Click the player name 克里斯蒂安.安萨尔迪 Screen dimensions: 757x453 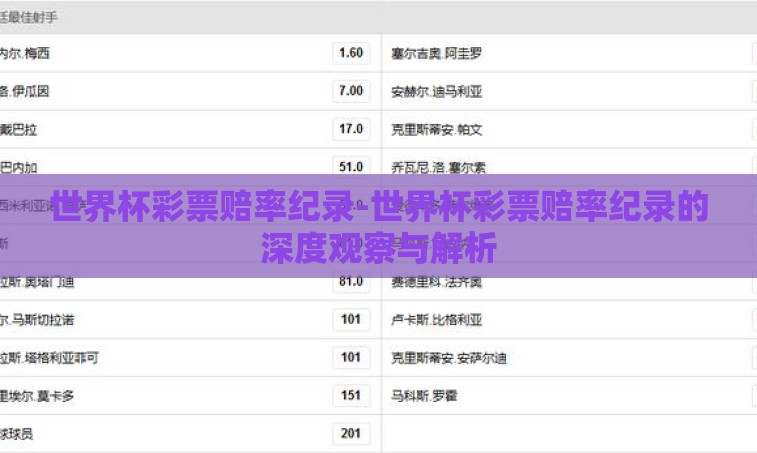(x=449, y=358)
